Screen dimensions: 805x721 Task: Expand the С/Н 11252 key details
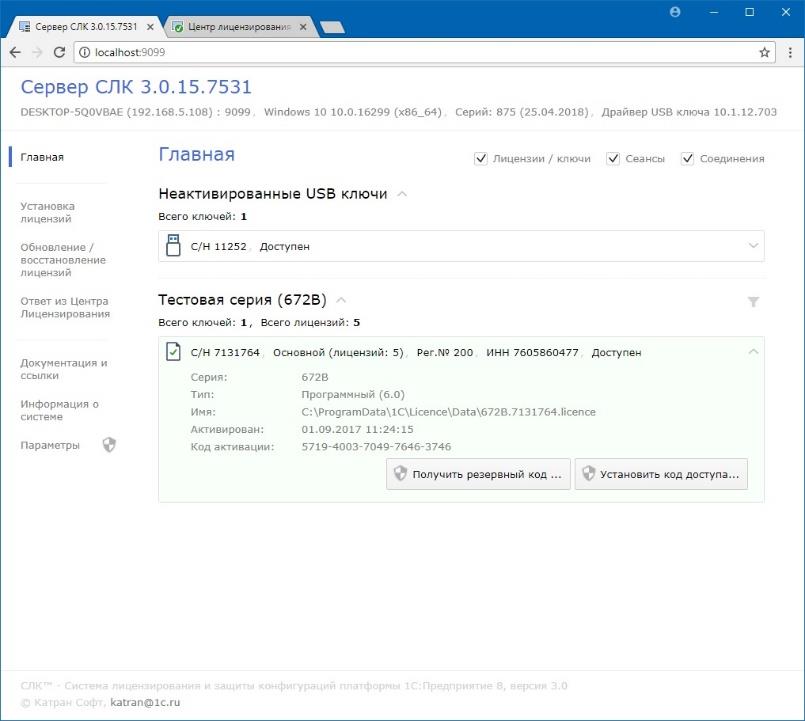[753, 245]
